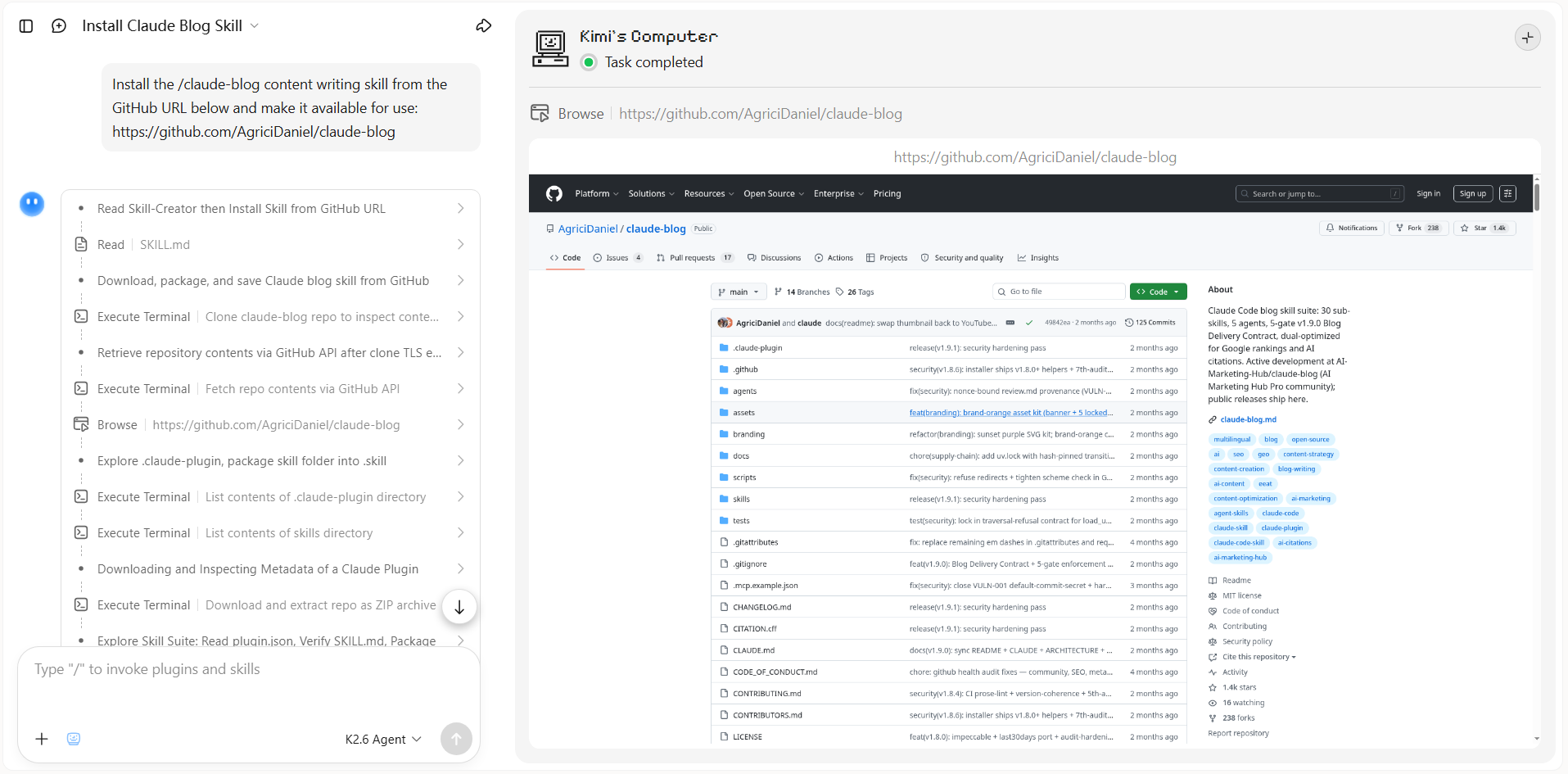The height and width of the screenshot is (774, 1568).
Task: Open the .claude-plugin folder
Action: 757,348
